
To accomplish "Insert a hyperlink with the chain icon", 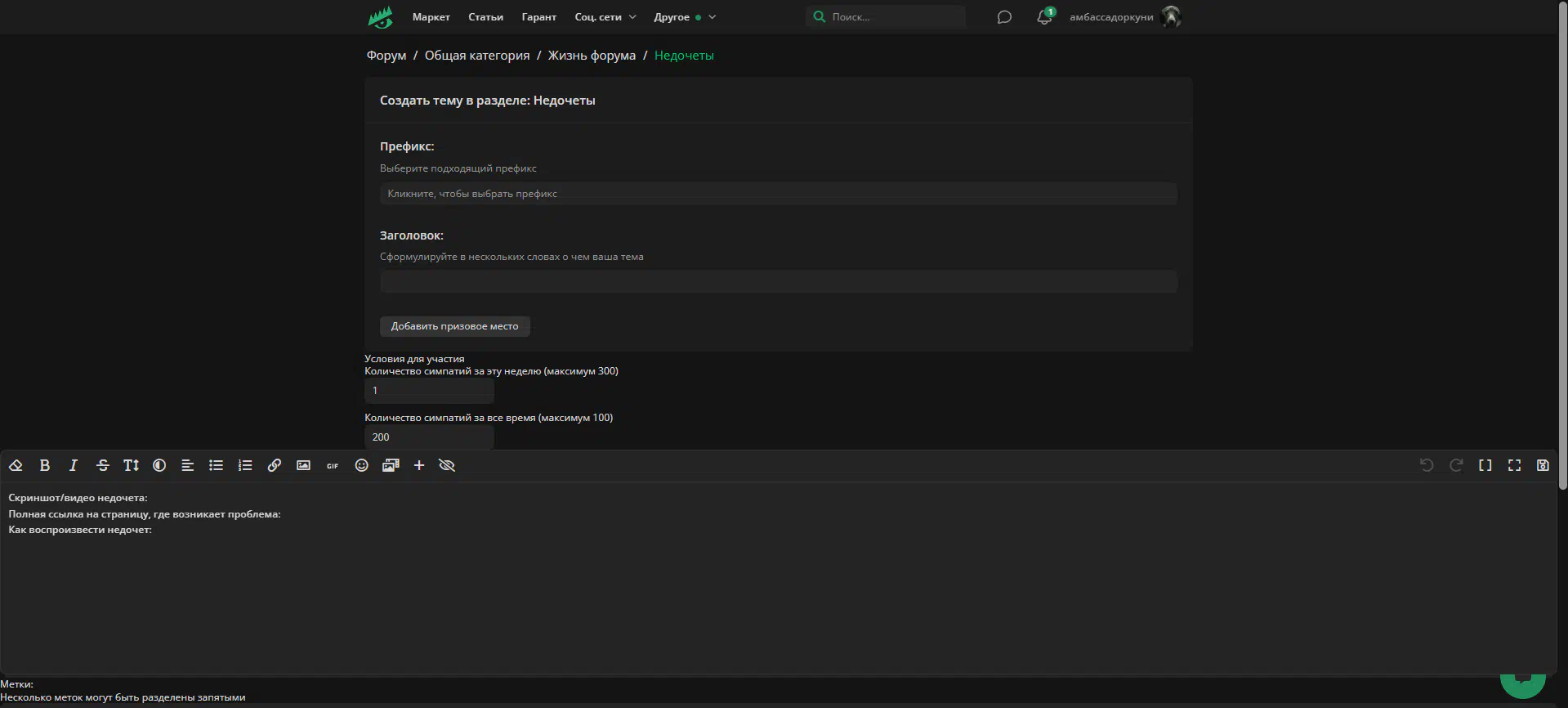I will pyautogui.click(x=275, y=465).
